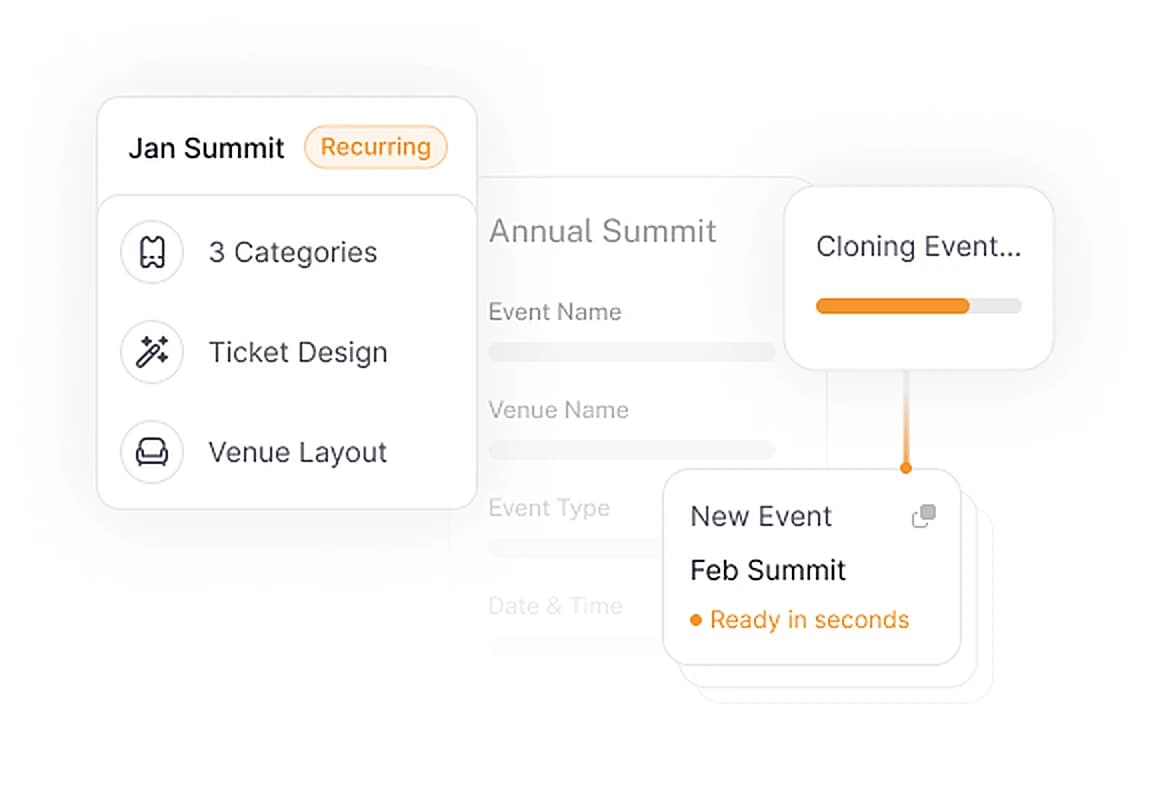Click the ticket icon beside 3 Categories
This screenshot has width=1152, height=798.
pyautogui.click(x=152, y=252)
